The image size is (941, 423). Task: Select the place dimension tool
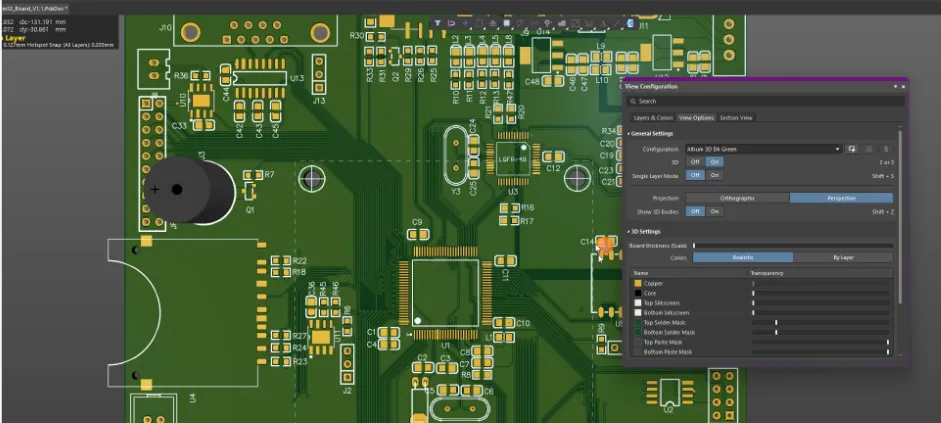click(x=589, y=23)
